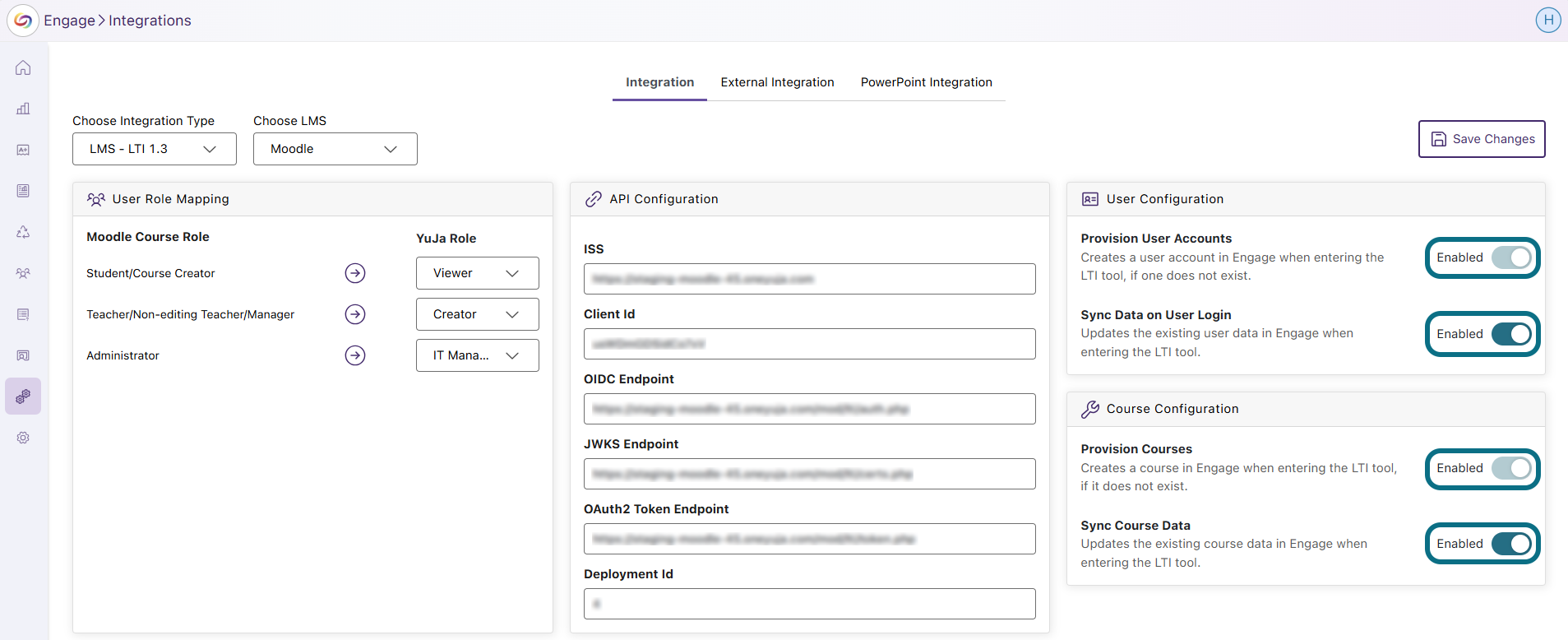Click inside the Deployment Id field
Screen dimensions: 1568x640
(x=810, y=604)
